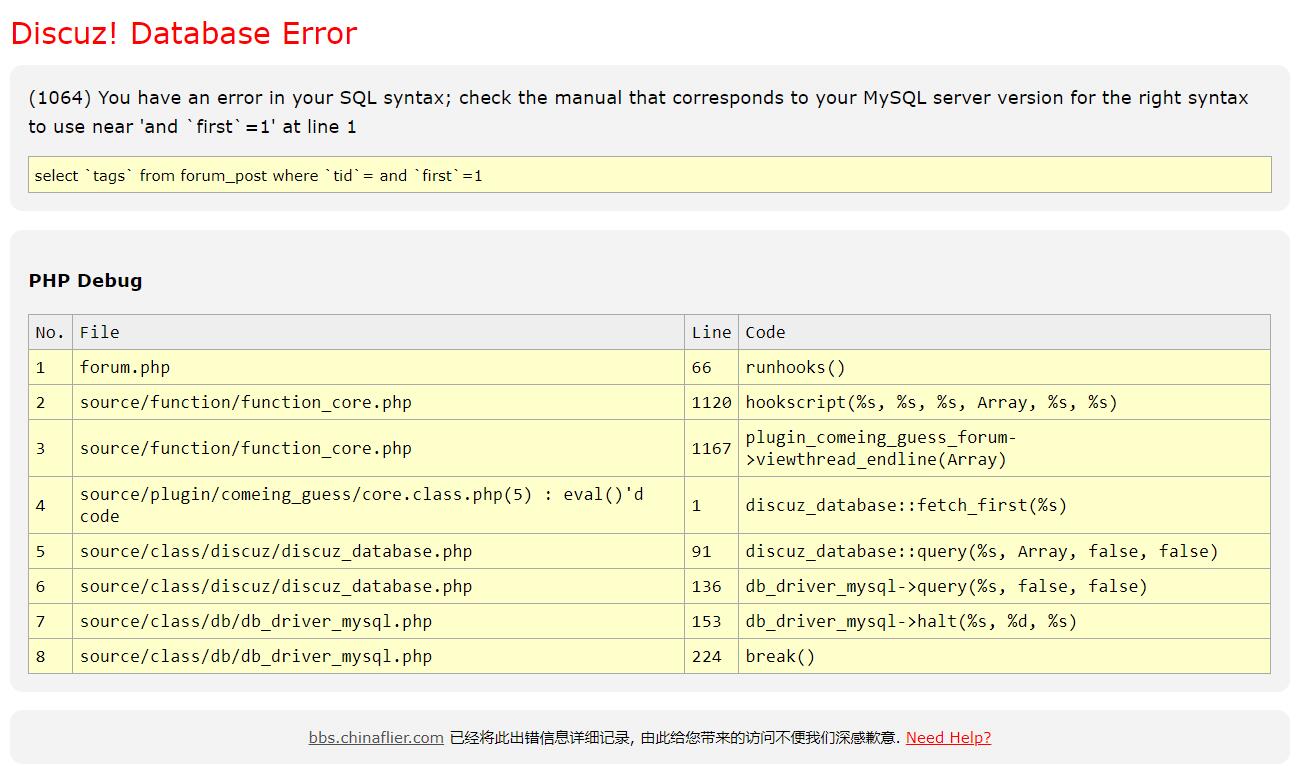This screenshot has width=1299, height=766.
Task: Click the File column header
Action: click(378, 332)
